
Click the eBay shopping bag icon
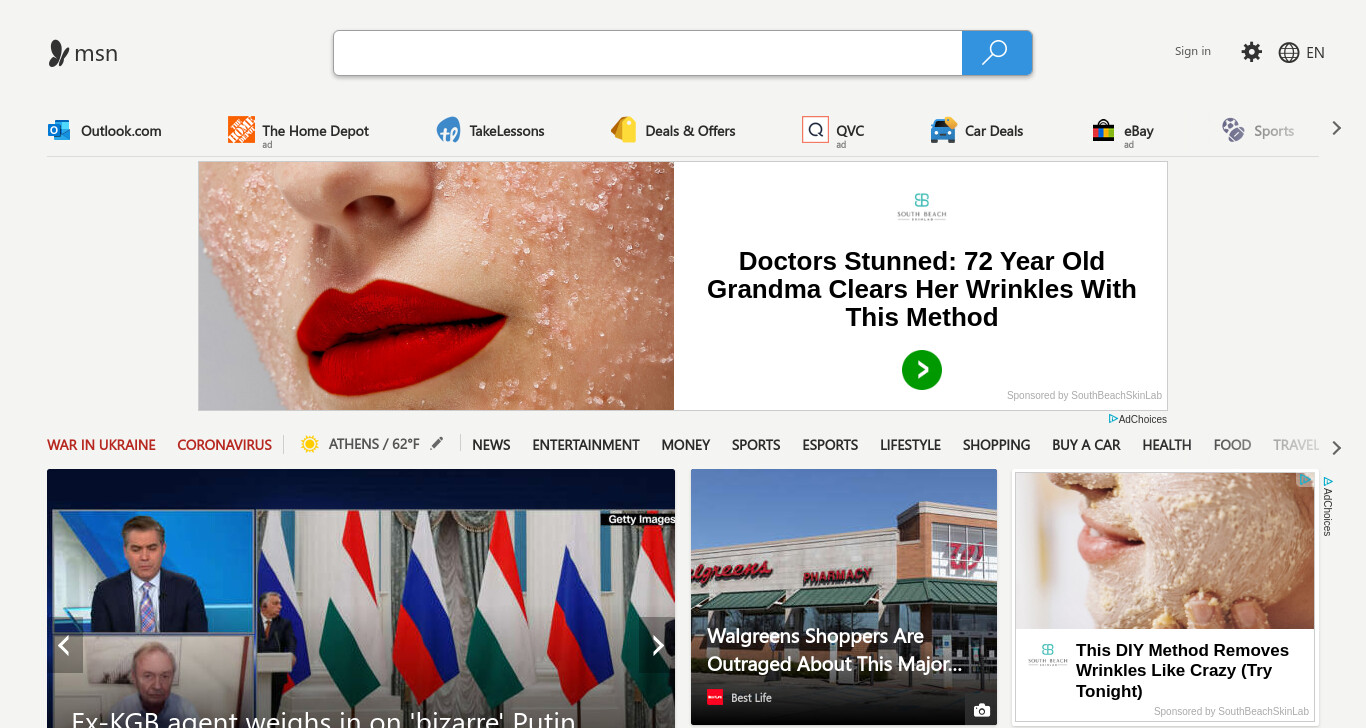(1103, 130)
